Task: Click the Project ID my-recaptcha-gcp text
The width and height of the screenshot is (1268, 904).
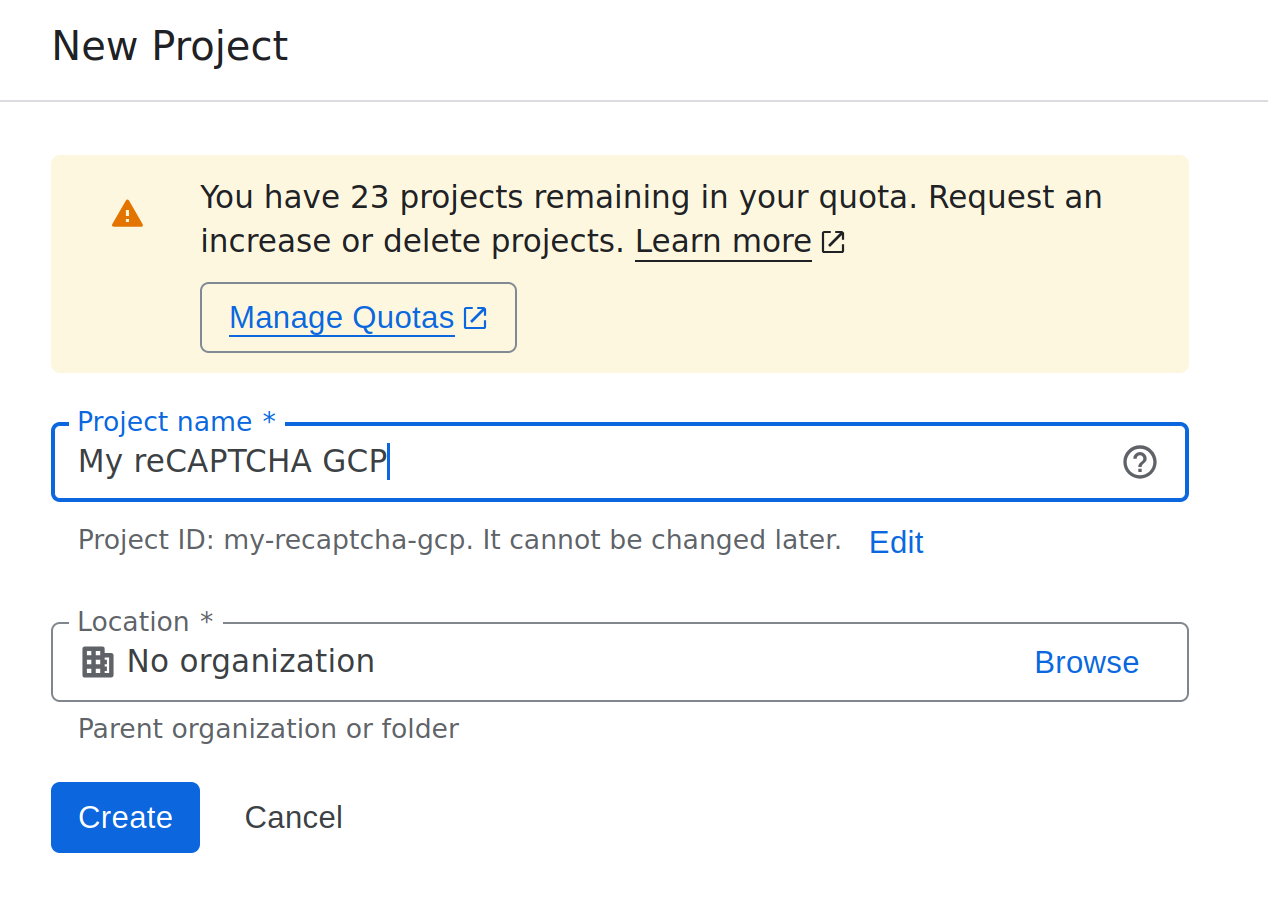Action: coord(345,540)
